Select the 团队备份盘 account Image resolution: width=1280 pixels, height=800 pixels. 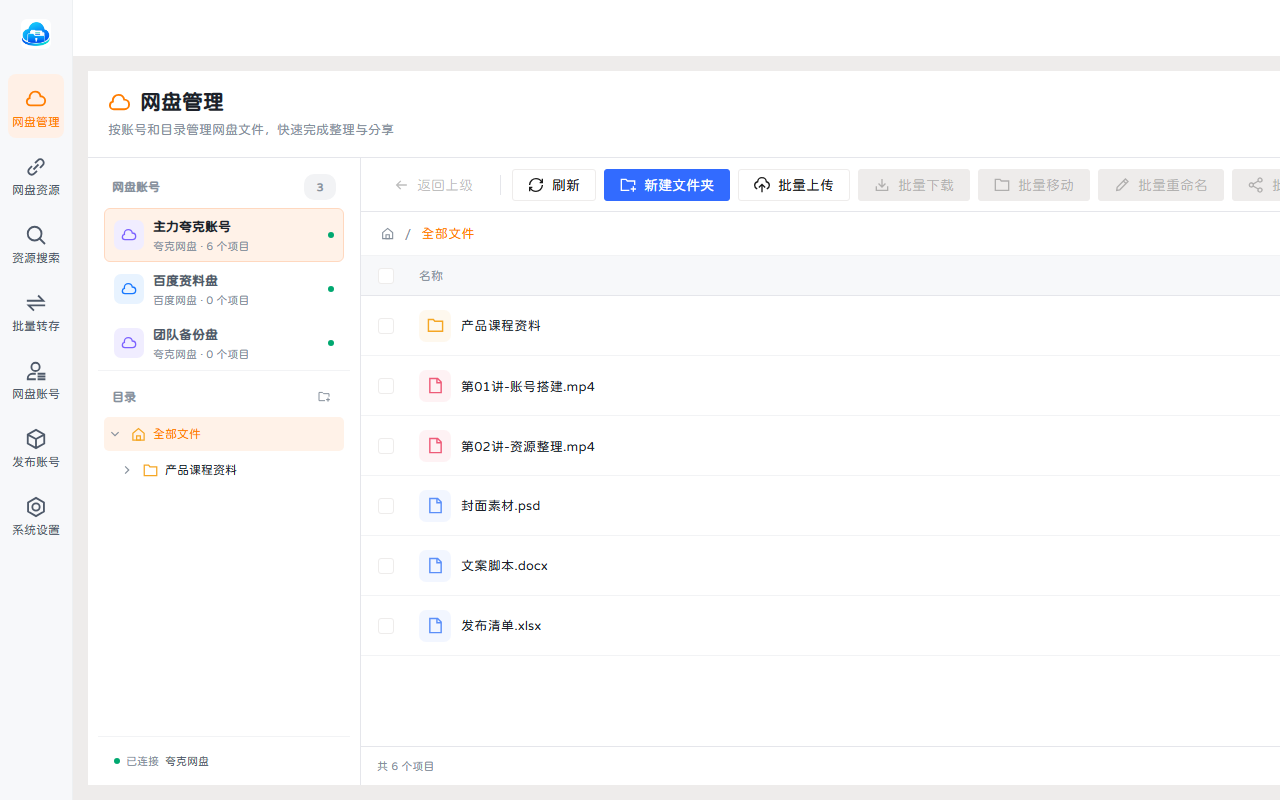[224, 343]
